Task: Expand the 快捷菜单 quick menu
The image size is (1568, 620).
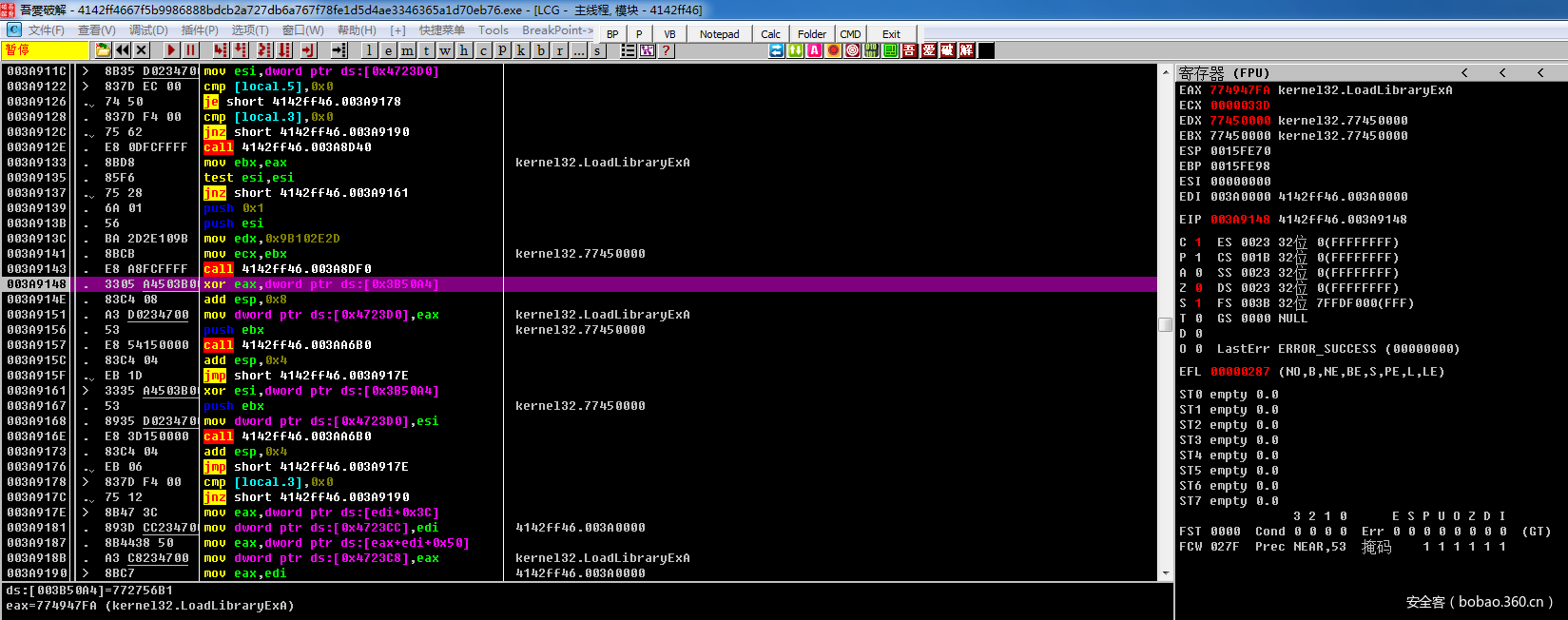Action: tap(442, 30)
